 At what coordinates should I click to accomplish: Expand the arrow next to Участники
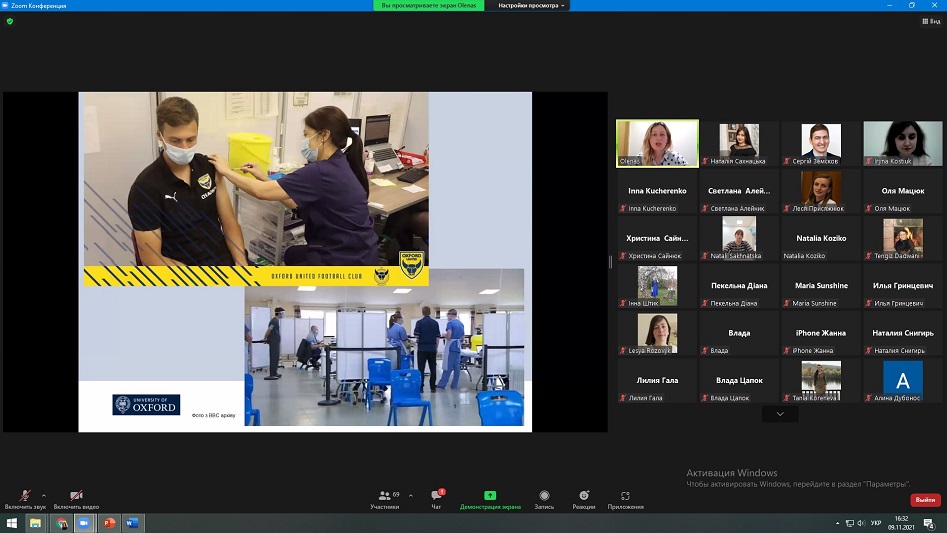410,495
